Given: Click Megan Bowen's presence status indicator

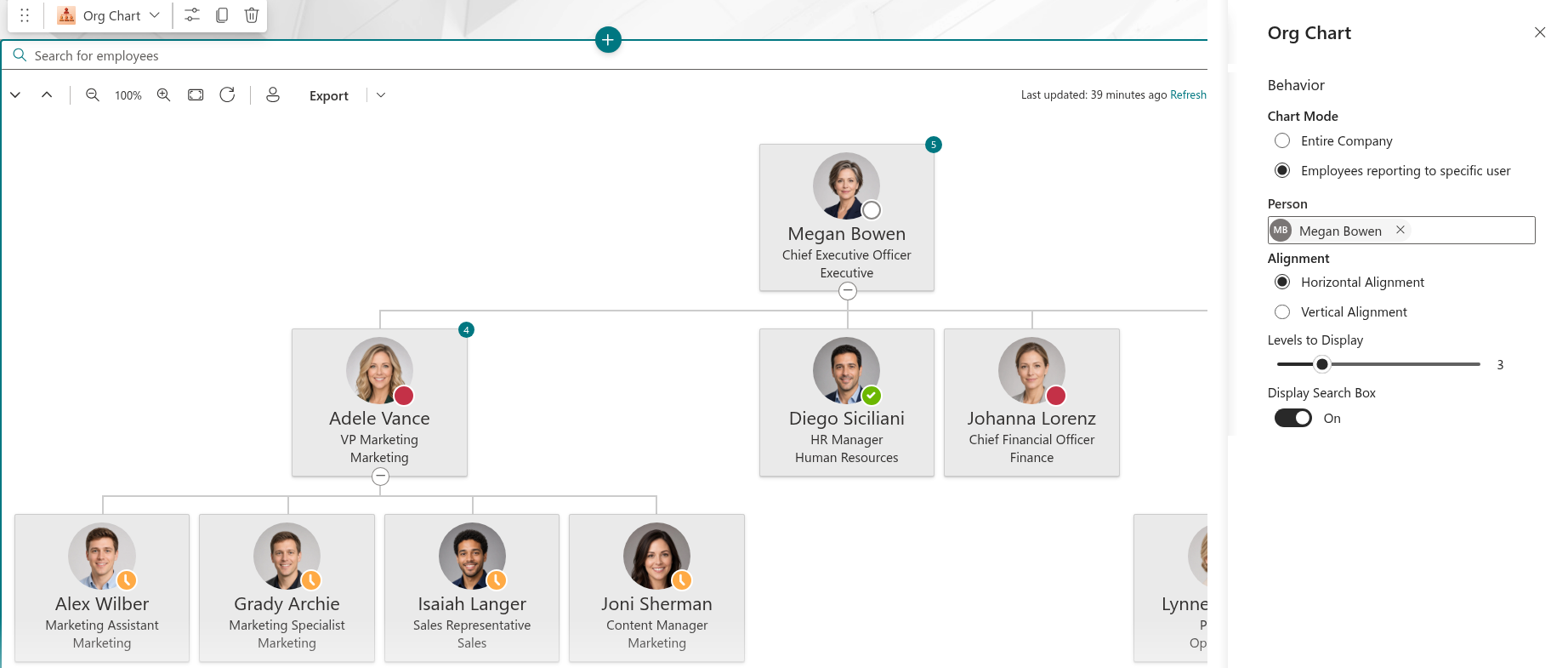Looking at the screenshot, I should click(x=872, y=210).
